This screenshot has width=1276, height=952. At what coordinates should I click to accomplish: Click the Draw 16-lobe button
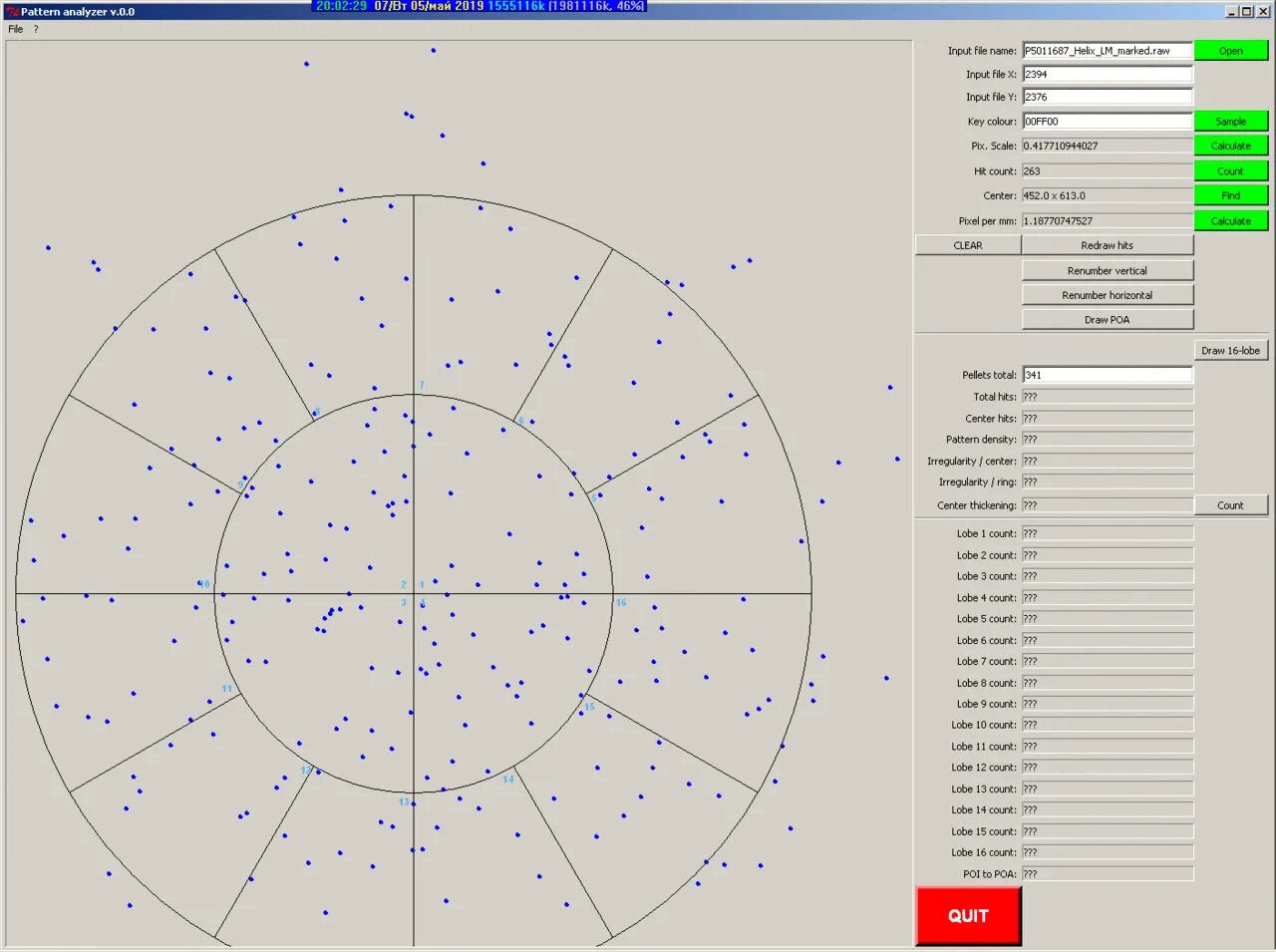[x=1231, y=351]
